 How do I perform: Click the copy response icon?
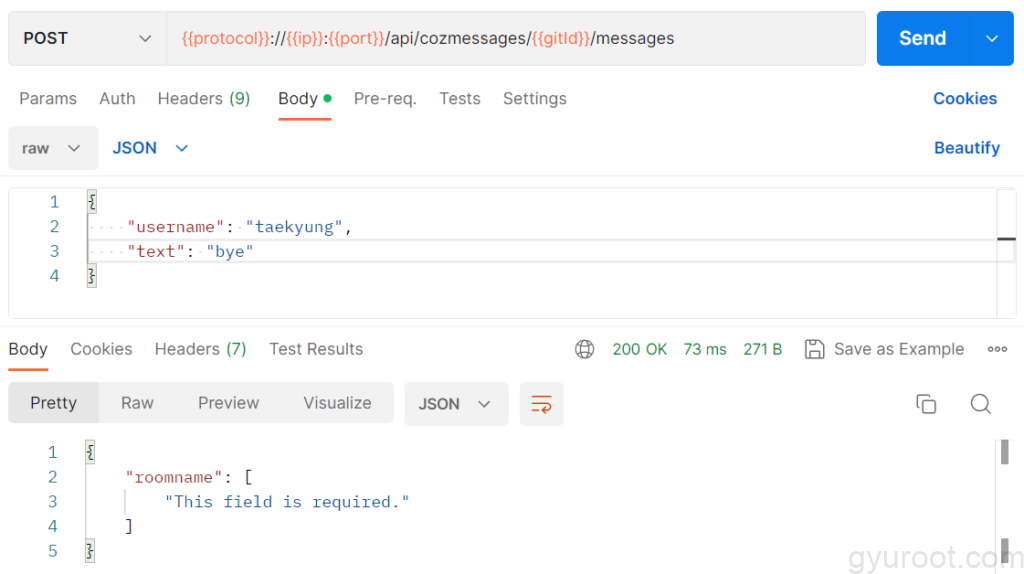(926, 404)
